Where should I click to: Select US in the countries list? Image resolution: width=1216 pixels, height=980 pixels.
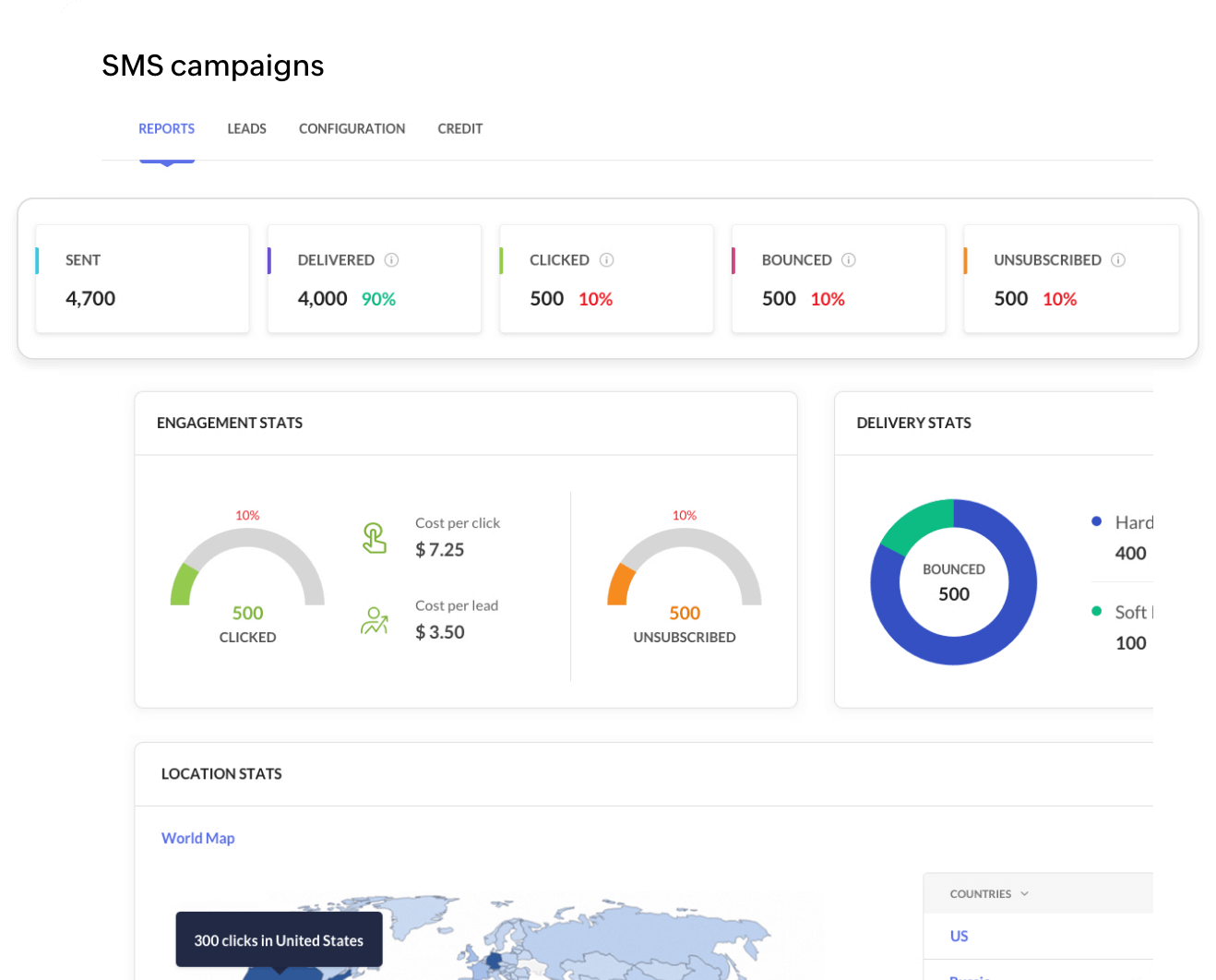tap(958, 936)
